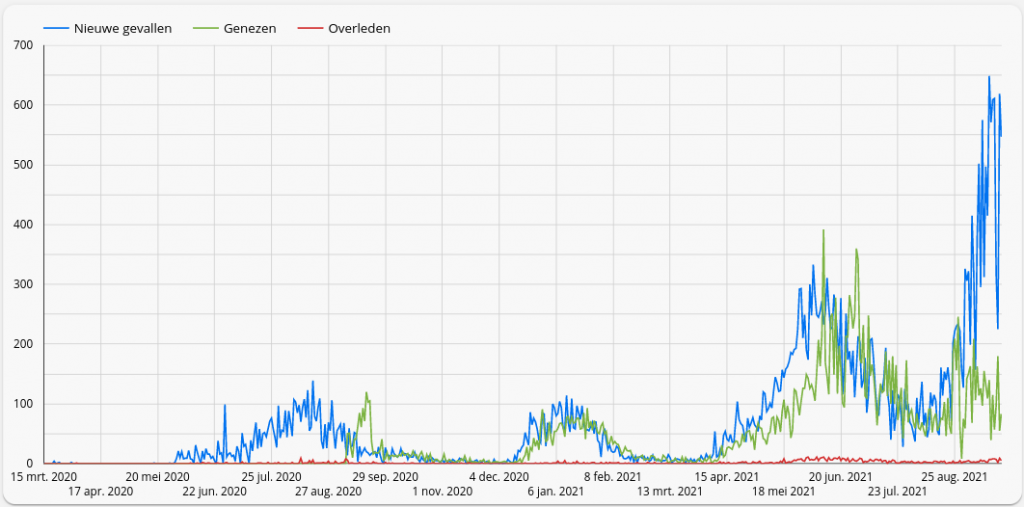Click the isolated blue spike near 22 jun. 2020
The height and width of the screenshot is (507, 1024).
(224, 405)
